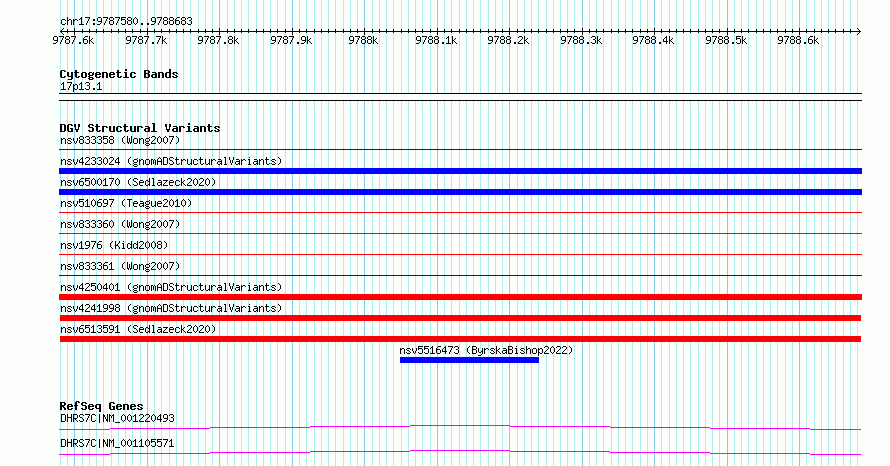The width and height of the screenshot is (890, 466).
Task: Click the nsv4233024 (gnomADStructuralVariants) label
Action: point(171,161)
